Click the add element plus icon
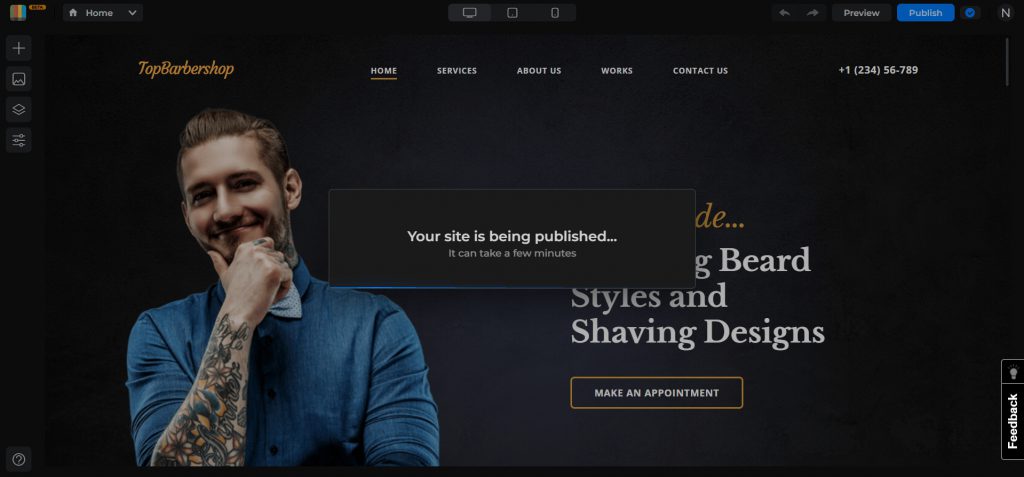This screenshot has width=1024, height=477. [x=19, y=48]
